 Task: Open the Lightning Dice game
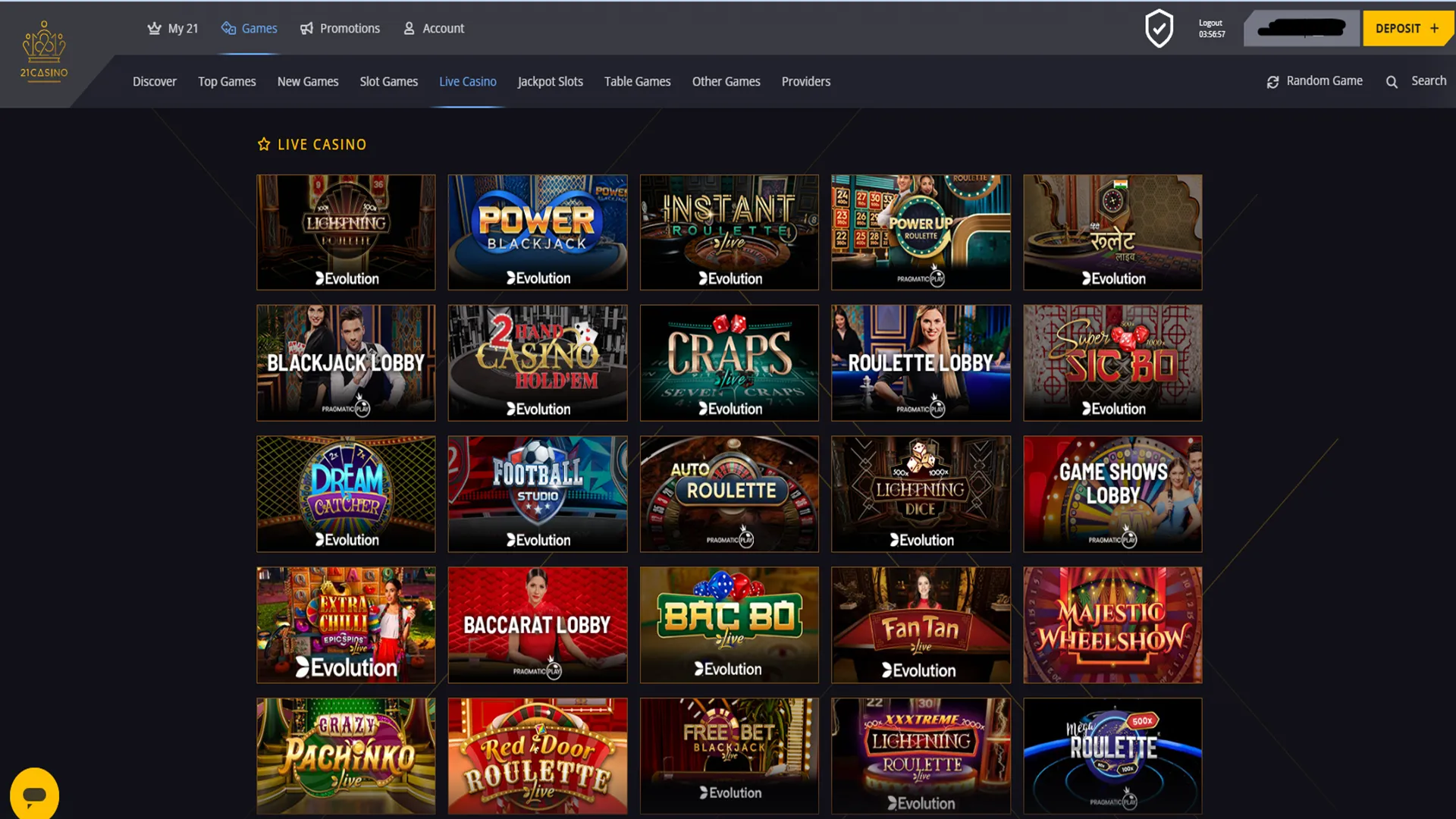921,494
